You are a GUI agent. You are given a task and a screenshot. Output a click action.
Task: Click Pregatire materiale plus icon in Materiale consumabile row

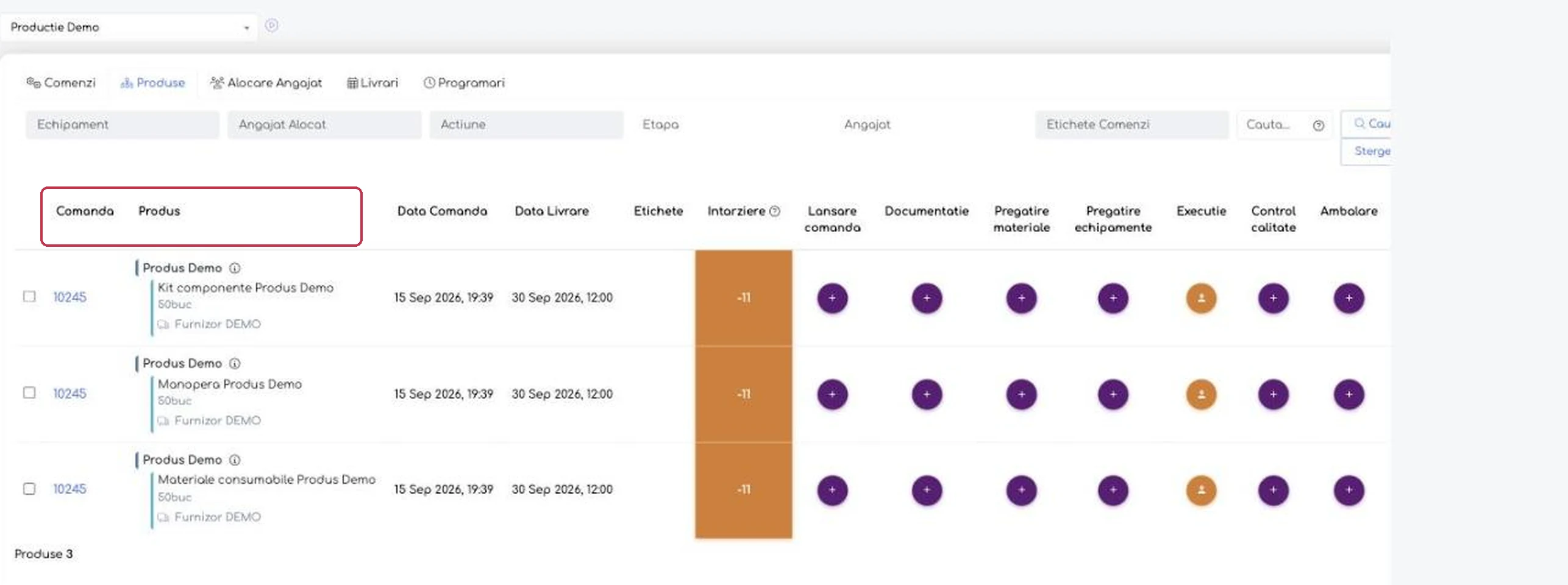point(1022,490)
